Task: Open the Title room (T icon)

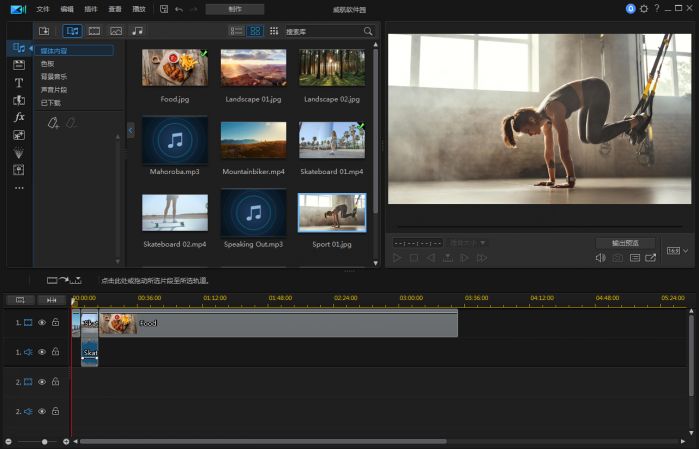Action: pos(18,82)
